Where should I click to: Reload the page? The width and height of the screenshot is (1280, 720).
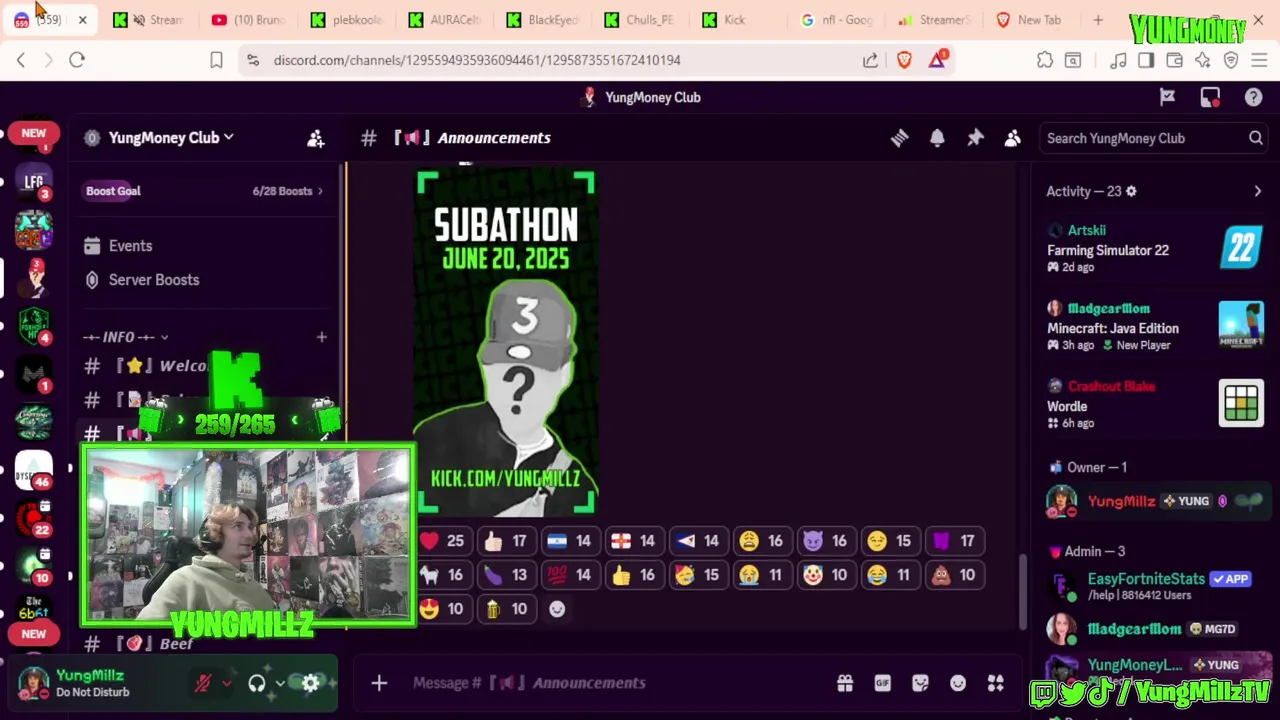coord(77,60)
